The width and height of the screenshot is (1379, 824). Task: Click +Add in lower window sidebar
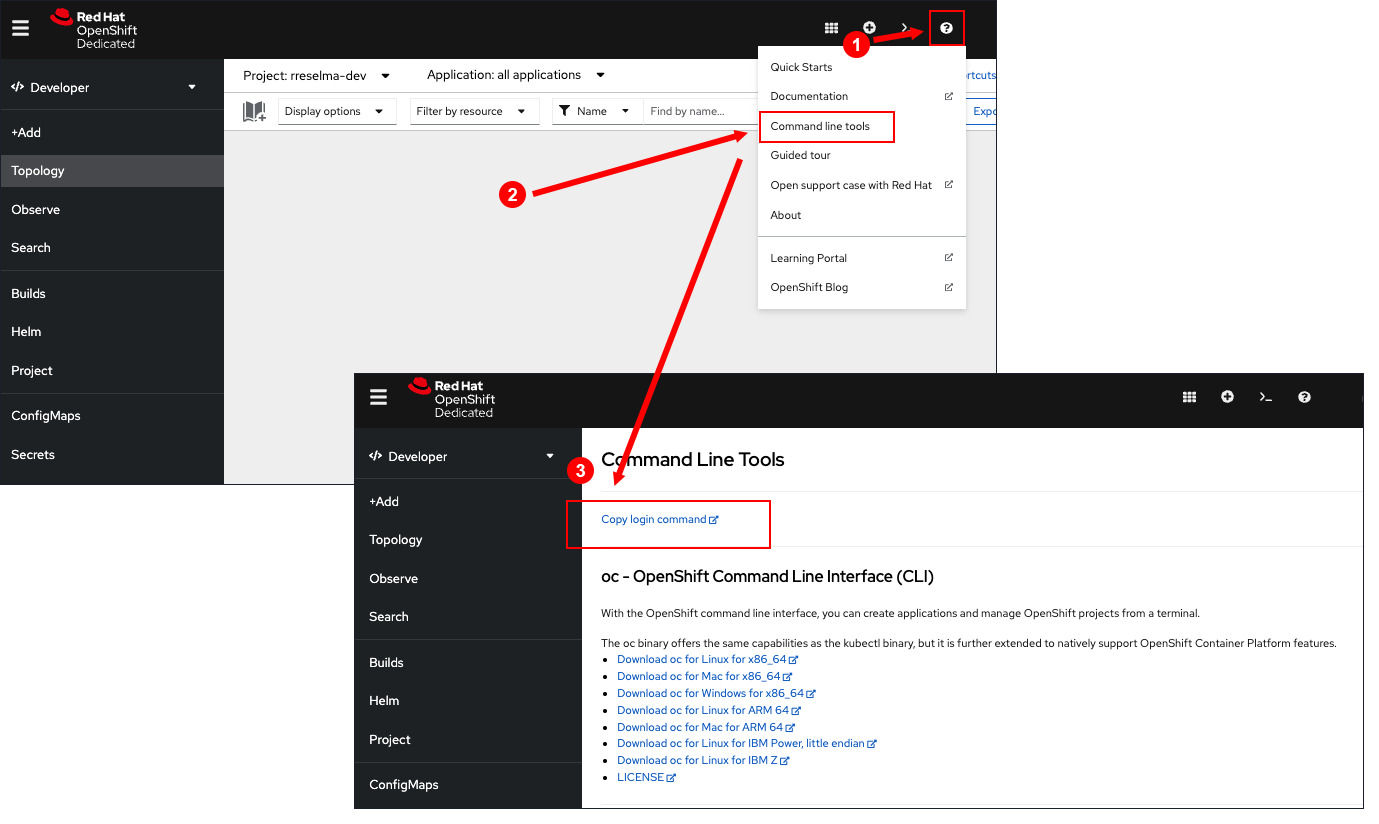click(x=470, y=501)
